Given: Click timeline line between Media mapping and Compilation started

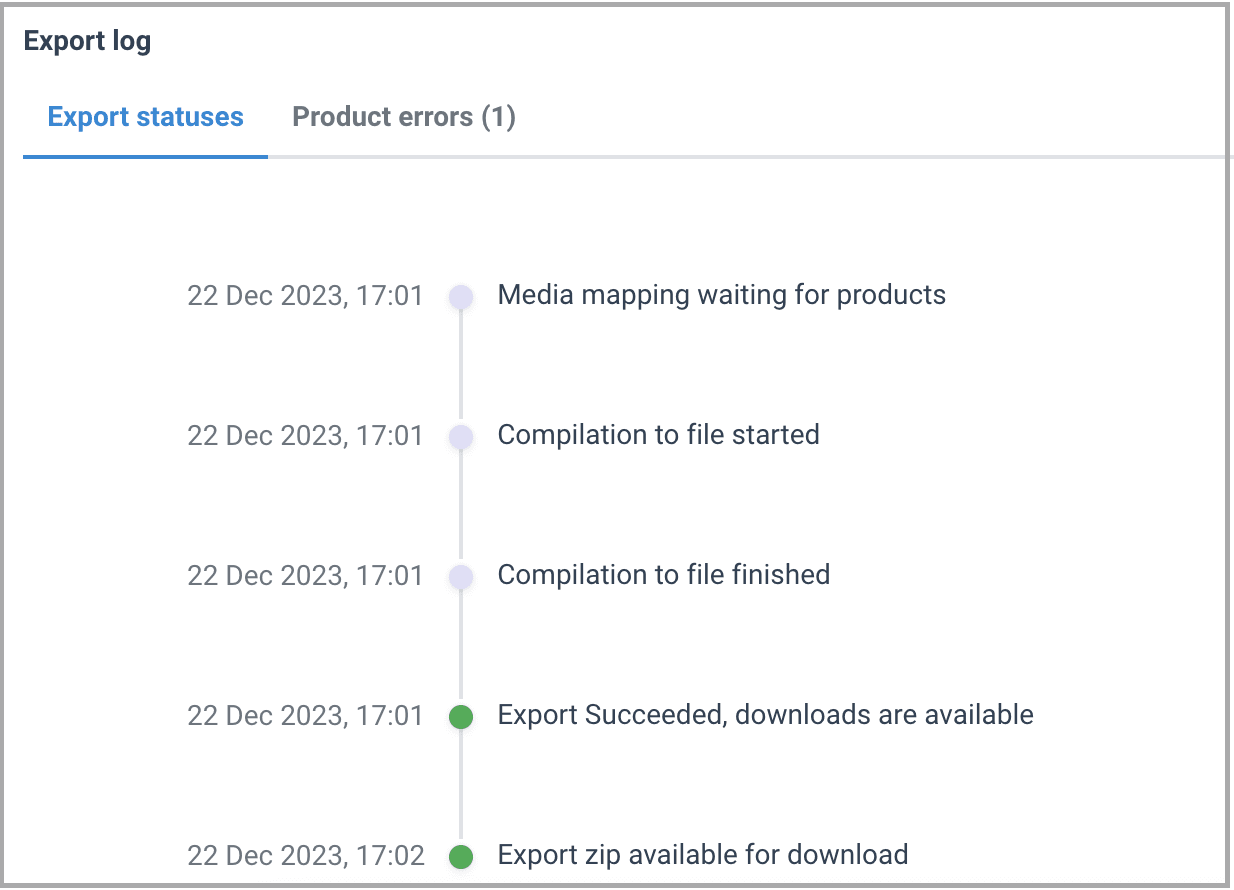Looking at the screenshot, I should point(461,366).
